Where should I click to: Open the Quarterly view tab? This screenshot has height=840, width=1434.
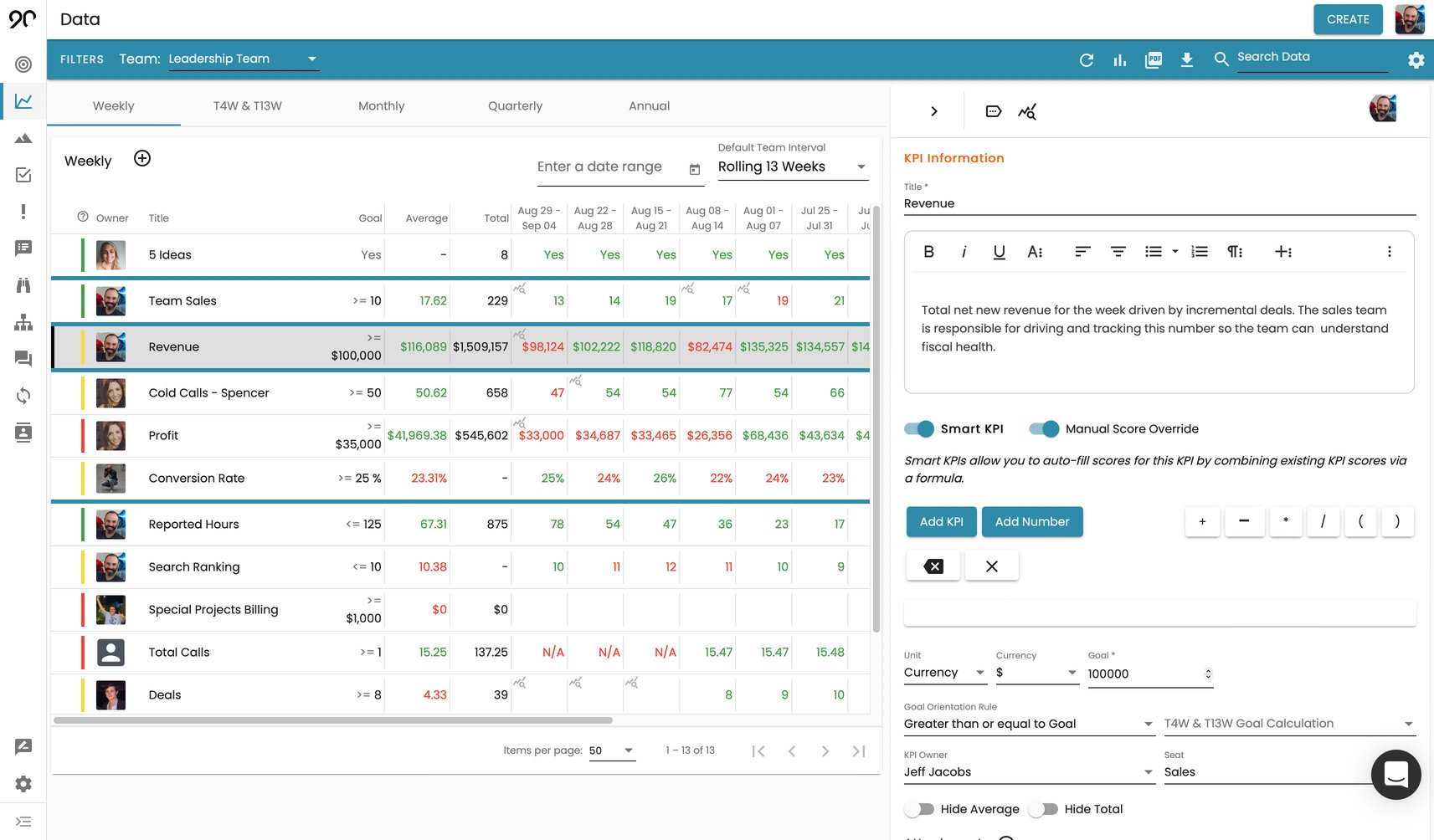point(515,105)
